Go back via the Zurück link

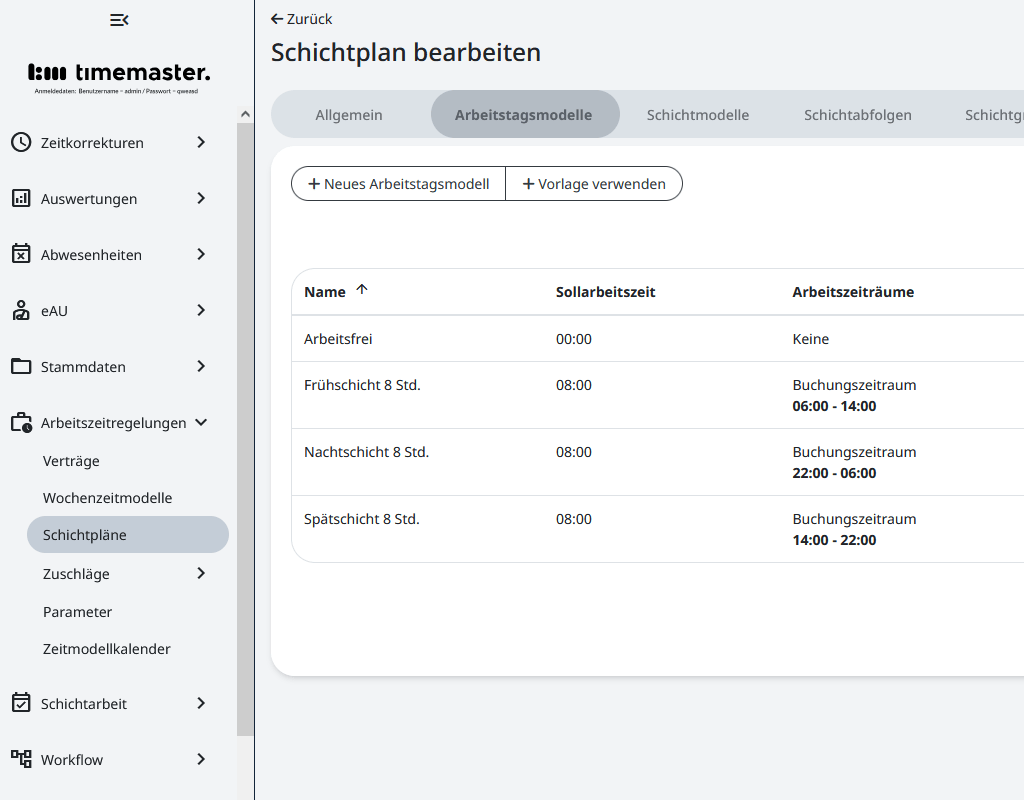coord(302,19)
